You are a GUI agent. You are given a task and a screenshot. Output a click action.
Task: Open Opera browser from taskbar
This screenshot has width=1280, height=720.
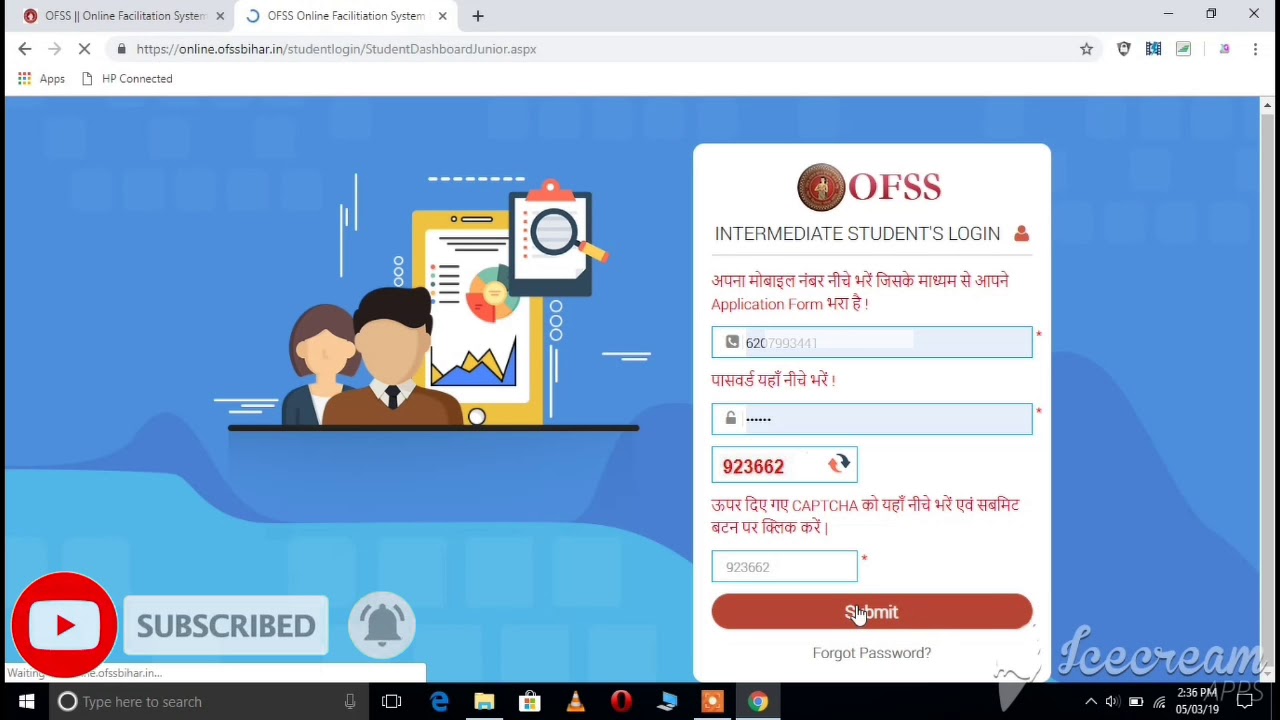(621, 702)
